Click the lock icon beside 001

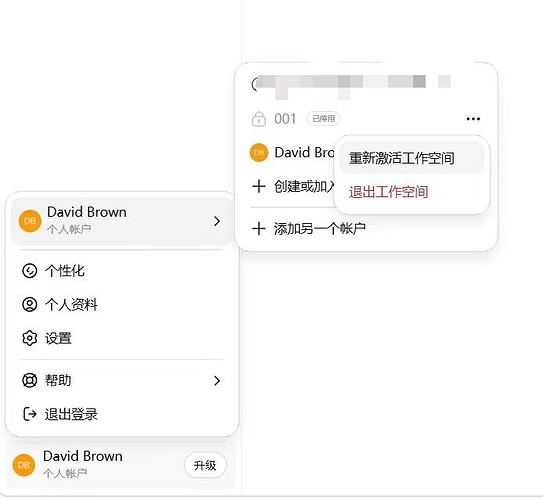tap(259, 119)
